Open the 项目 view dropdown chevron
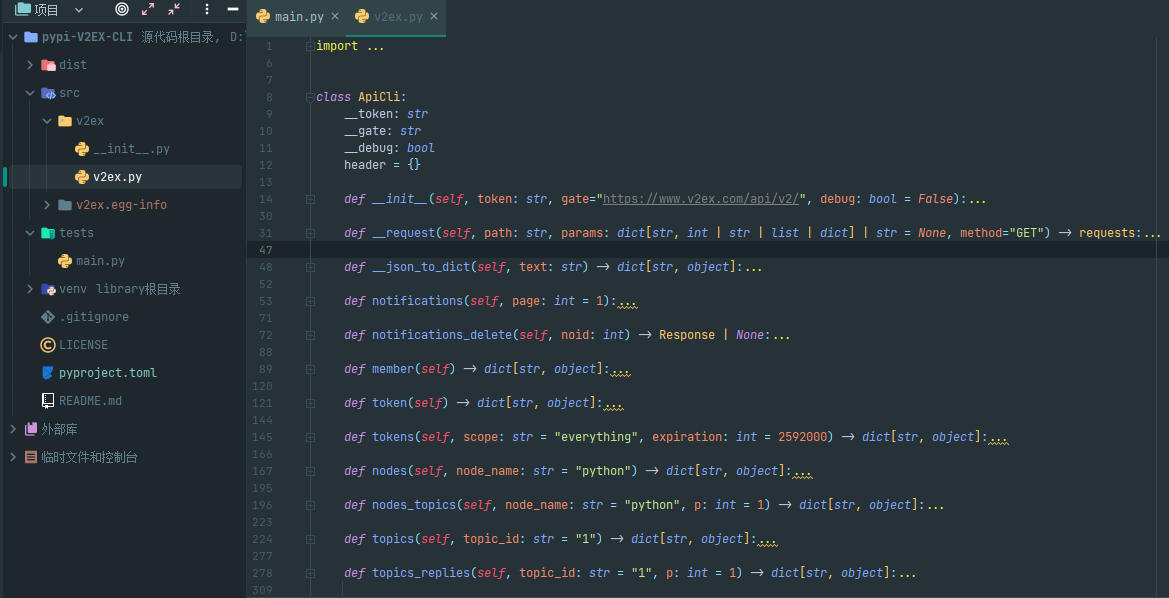Viewport: 1169px width, 598px height. pyautogui.click(x=79, y=10)
